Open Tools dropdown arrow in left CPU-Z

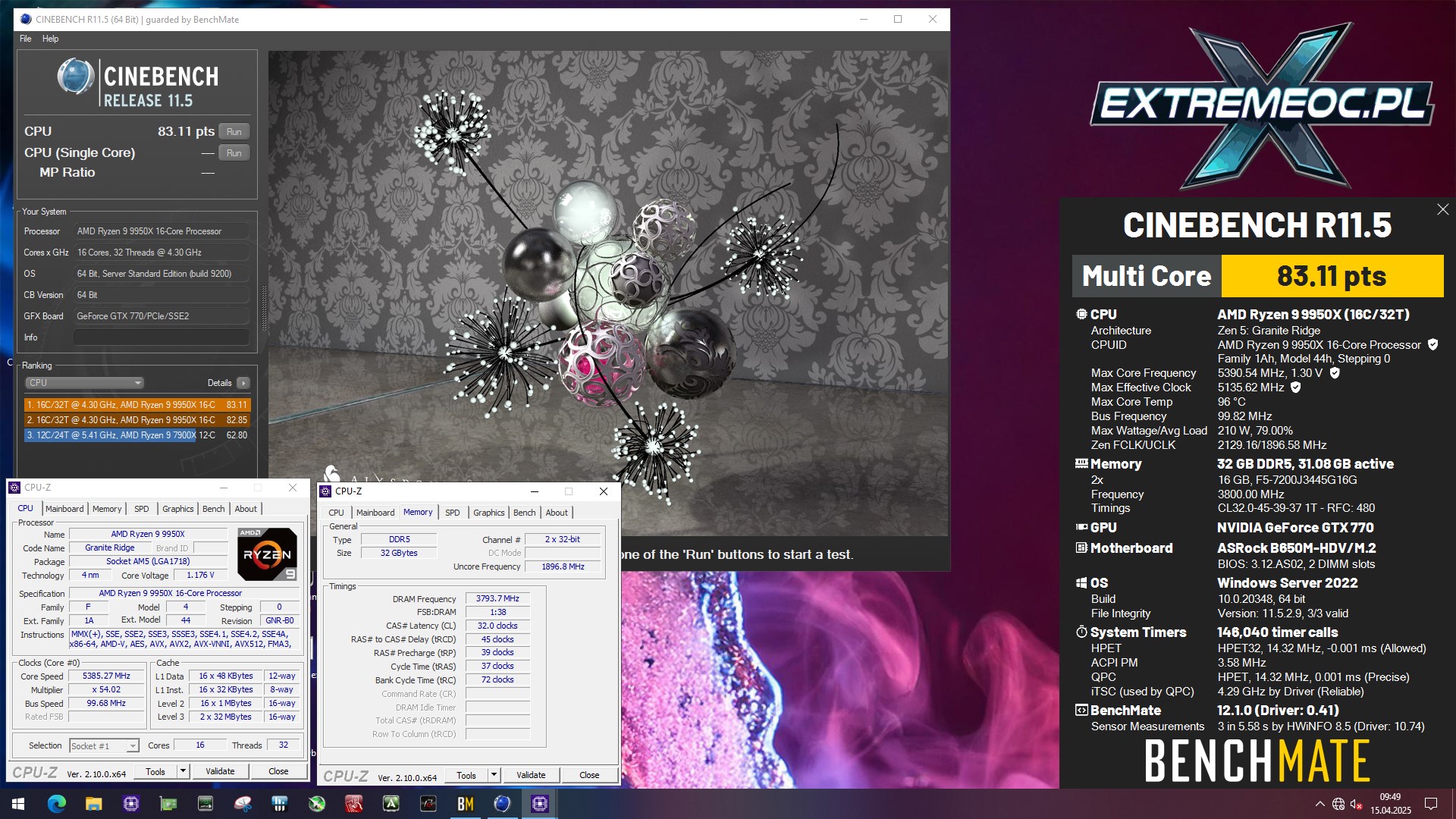183,771
